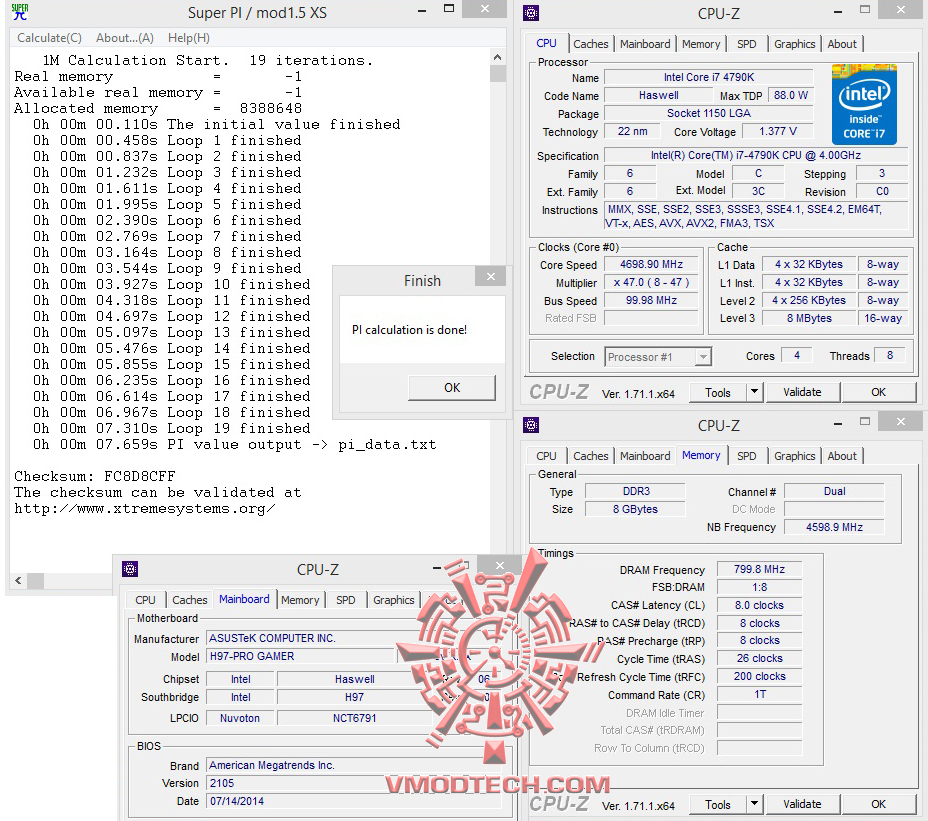
Task: Click the DRAM Frequency 799.8 MHz value
Action: pyautogui.click(x=759, y=569)
